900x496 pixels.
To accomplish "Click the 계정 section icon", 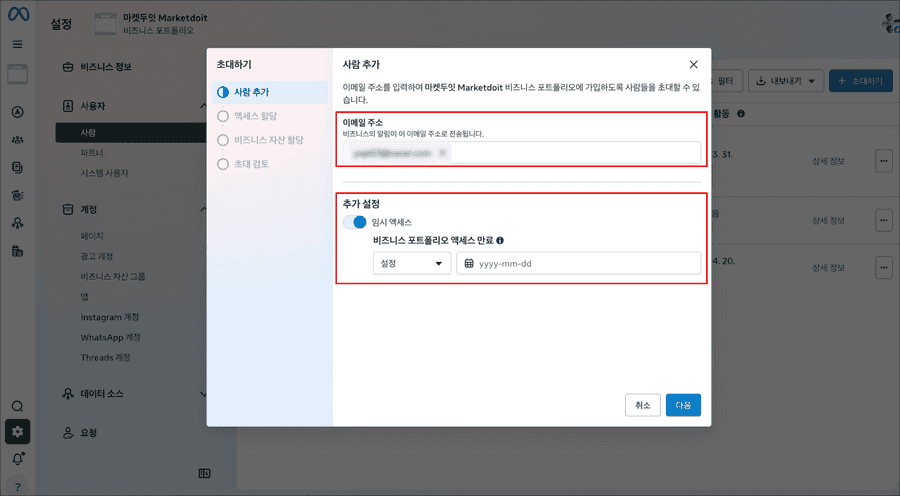I will (x=68, y=210).
